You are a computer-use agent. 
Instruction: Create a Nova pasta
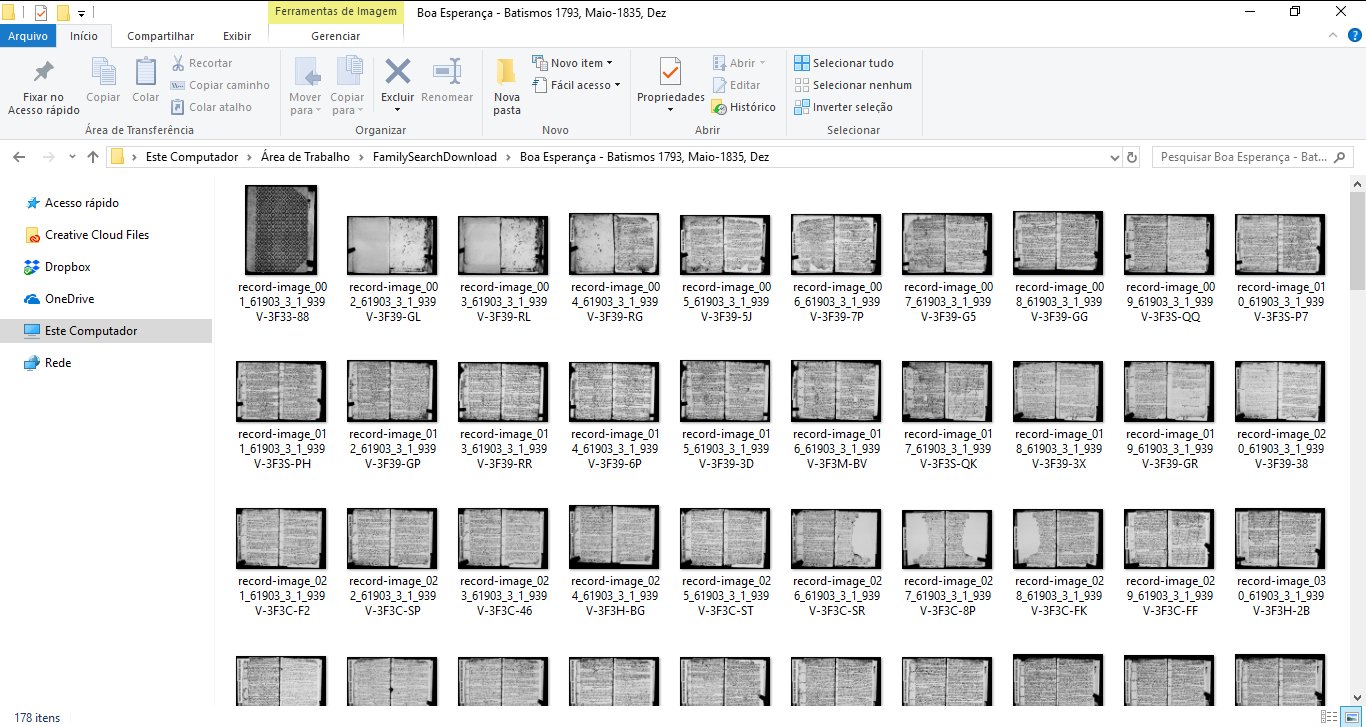[x=507, y=86]
